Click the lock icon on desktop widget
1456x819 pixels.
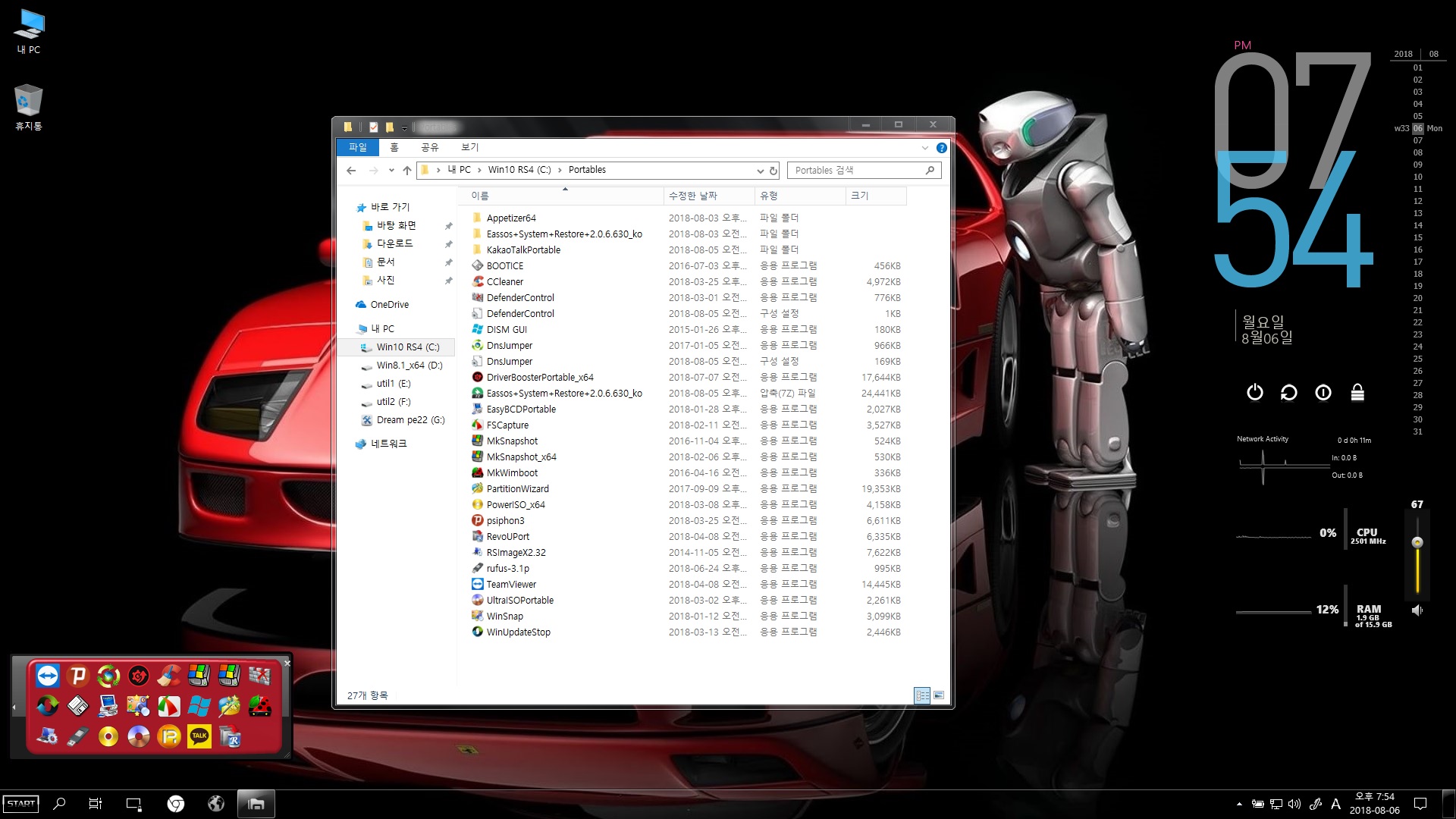click(x=1357, y=392)
